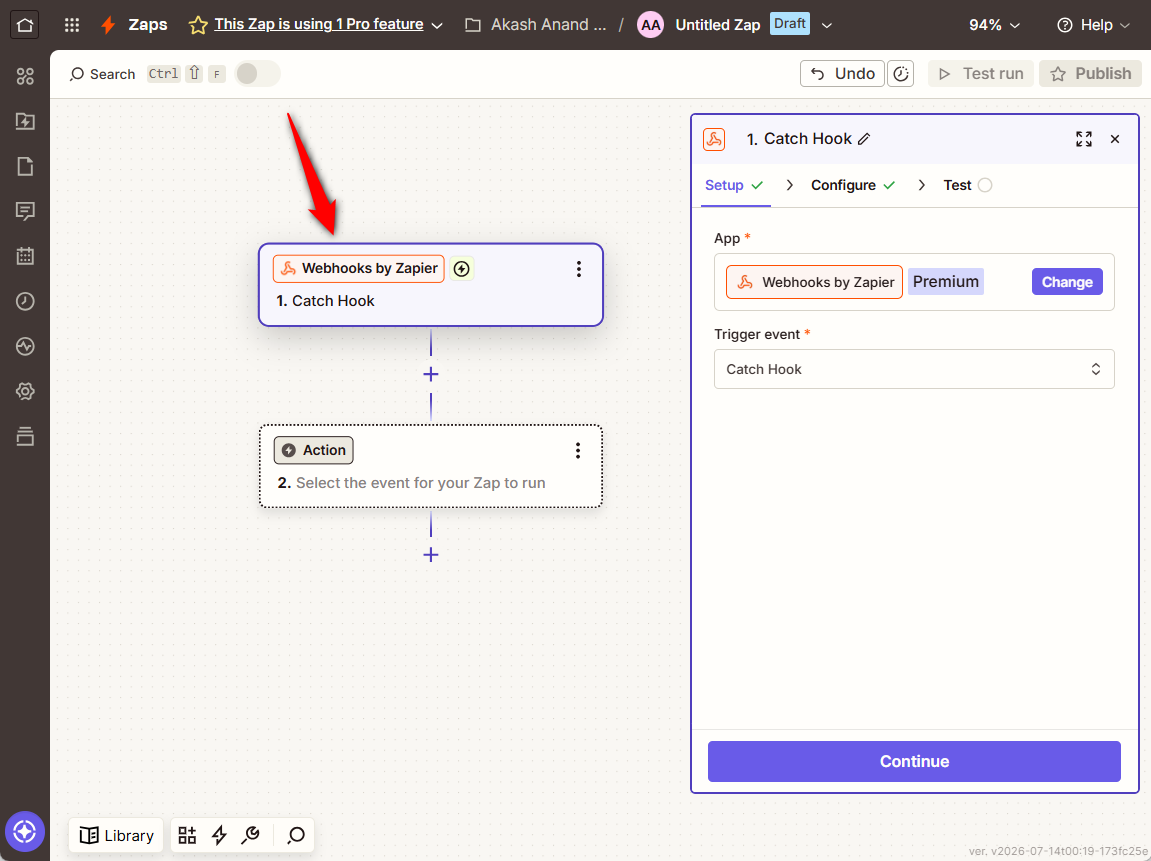Click the Publish button
The image size is (1151, 861).
1090,73
